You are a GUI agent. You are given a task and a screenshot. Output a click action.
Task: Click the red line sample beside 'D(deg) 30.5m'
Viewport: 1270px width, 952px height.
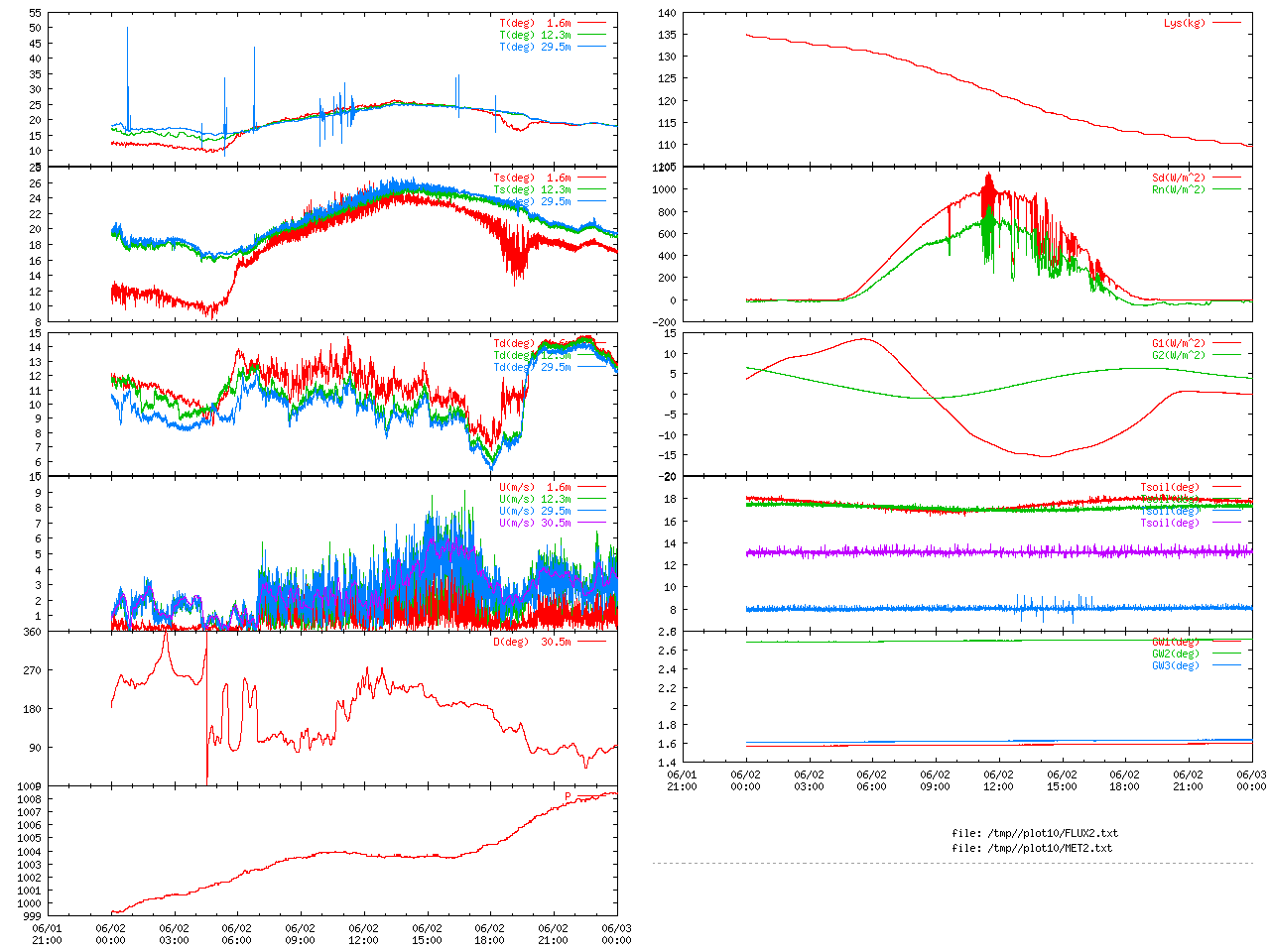click(591, 642)
